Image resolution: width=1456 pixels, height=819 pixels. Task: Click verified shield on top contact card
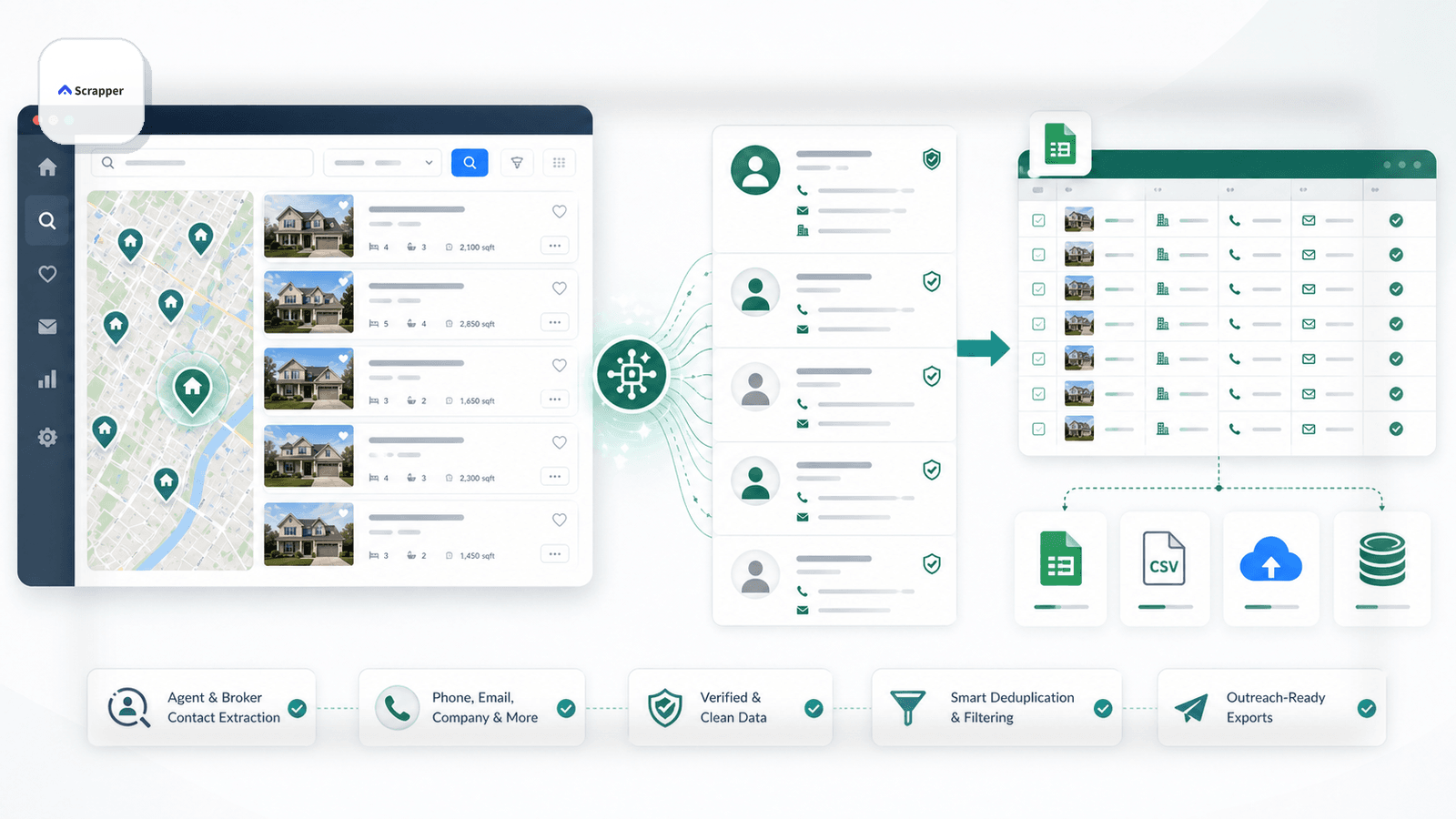pos(932,159)
